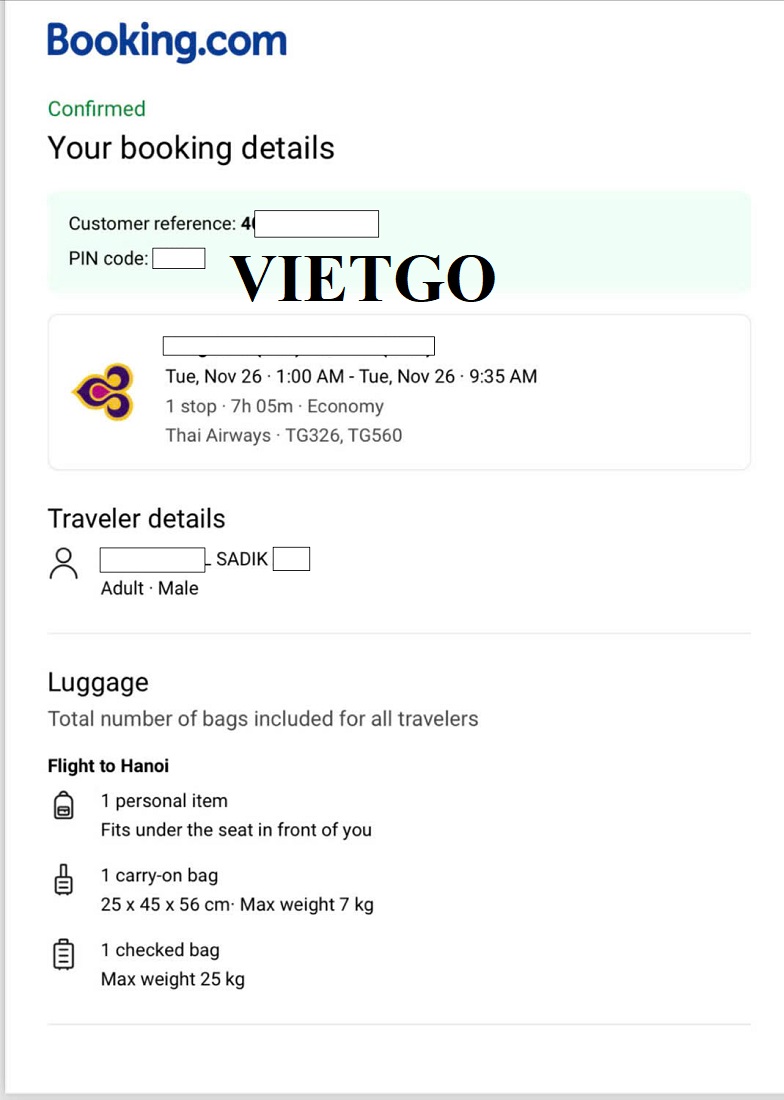Viewport: 784px width, 1100px height.
Task: Click the Traveler details heading
Action: tap(137, 519)
